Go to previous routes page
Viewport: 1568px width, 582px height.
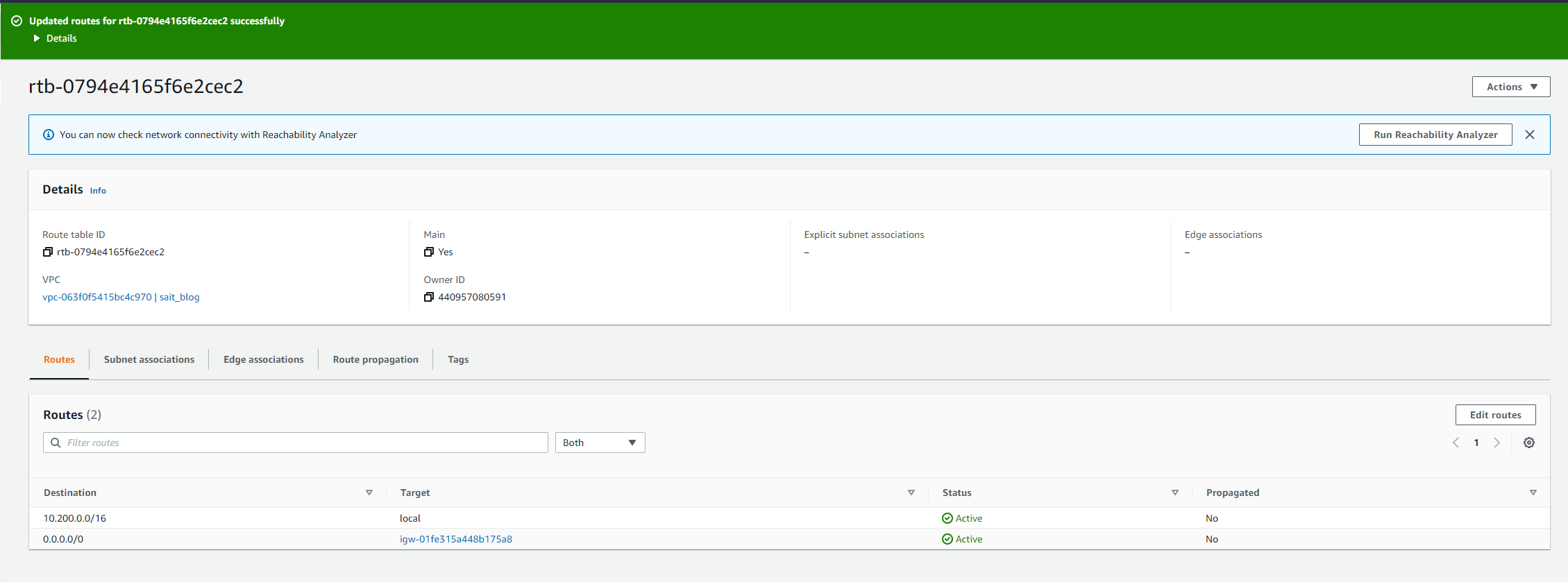pos(1456,443)
